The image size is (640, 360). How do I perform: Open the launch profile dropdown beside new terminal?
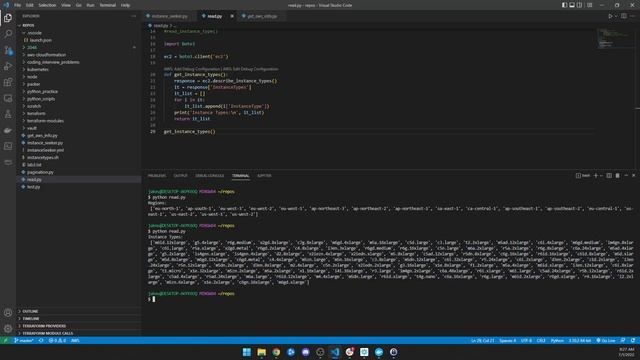point(601,176)
